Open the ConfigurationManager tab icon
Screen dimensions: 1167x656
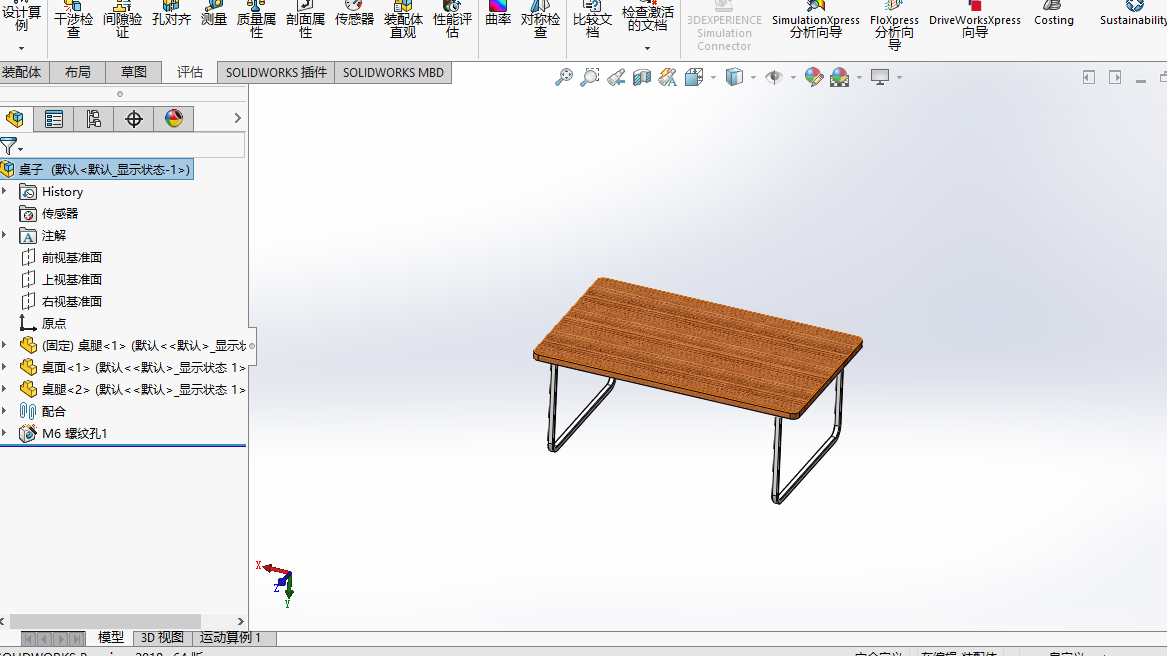[94, 119]
